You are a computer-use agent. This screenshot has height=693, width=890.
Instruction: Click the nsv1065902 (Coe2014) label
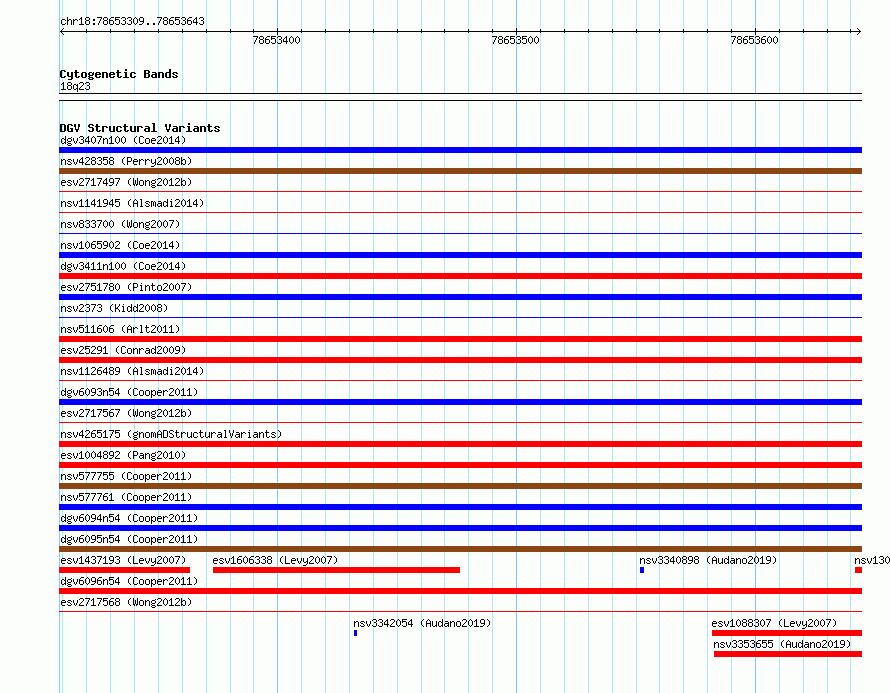coord(120,245)
